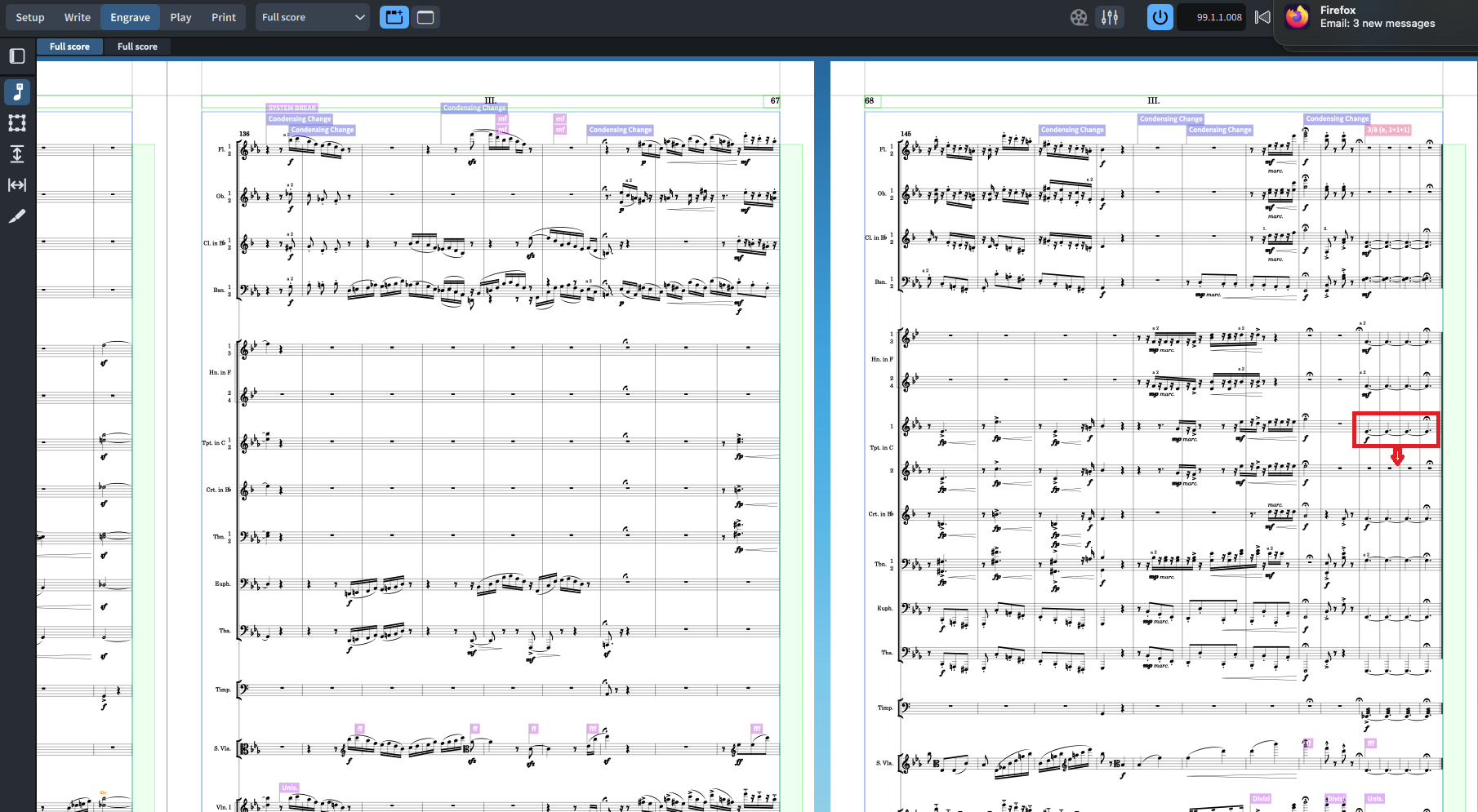This screenshot has height=812, width=1478.
Task: Go to Play mode
Action: pos(181,17)
